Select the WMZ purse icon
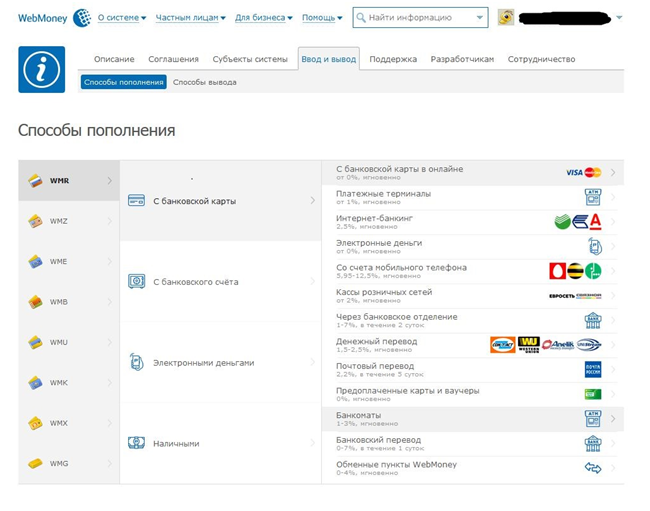Viewport: 650px width, 511px height. click(35, 221)
